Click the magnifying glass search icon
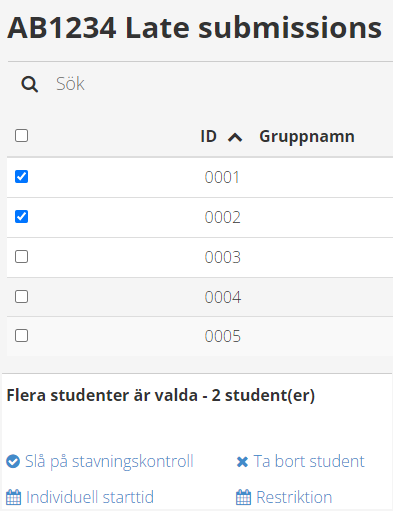This screenshot has width=393, height=511. pyautogui.click(x=29, y=84)
